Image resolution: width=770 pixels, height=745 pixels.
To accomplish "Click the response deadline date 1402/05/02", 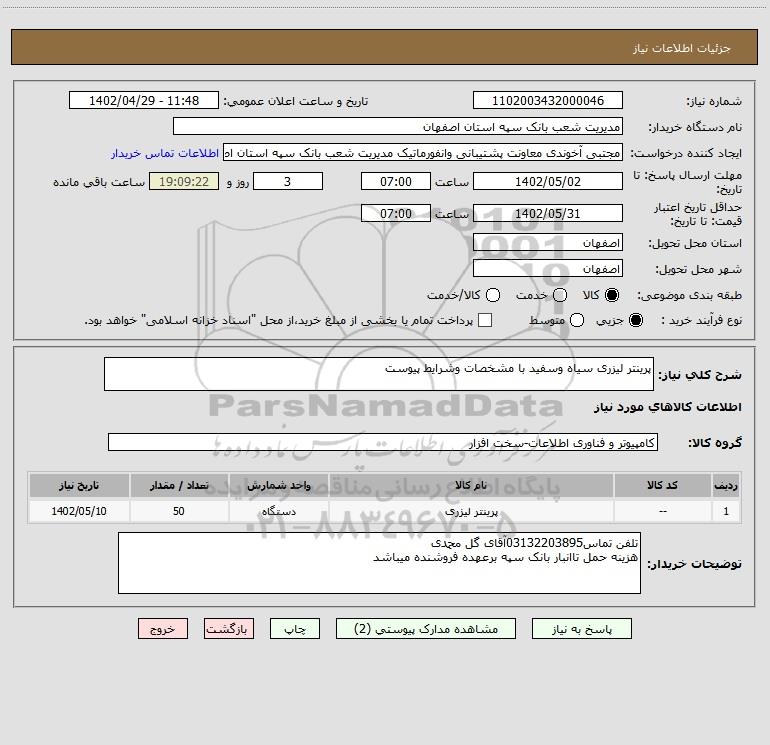I will click(548, 181).
